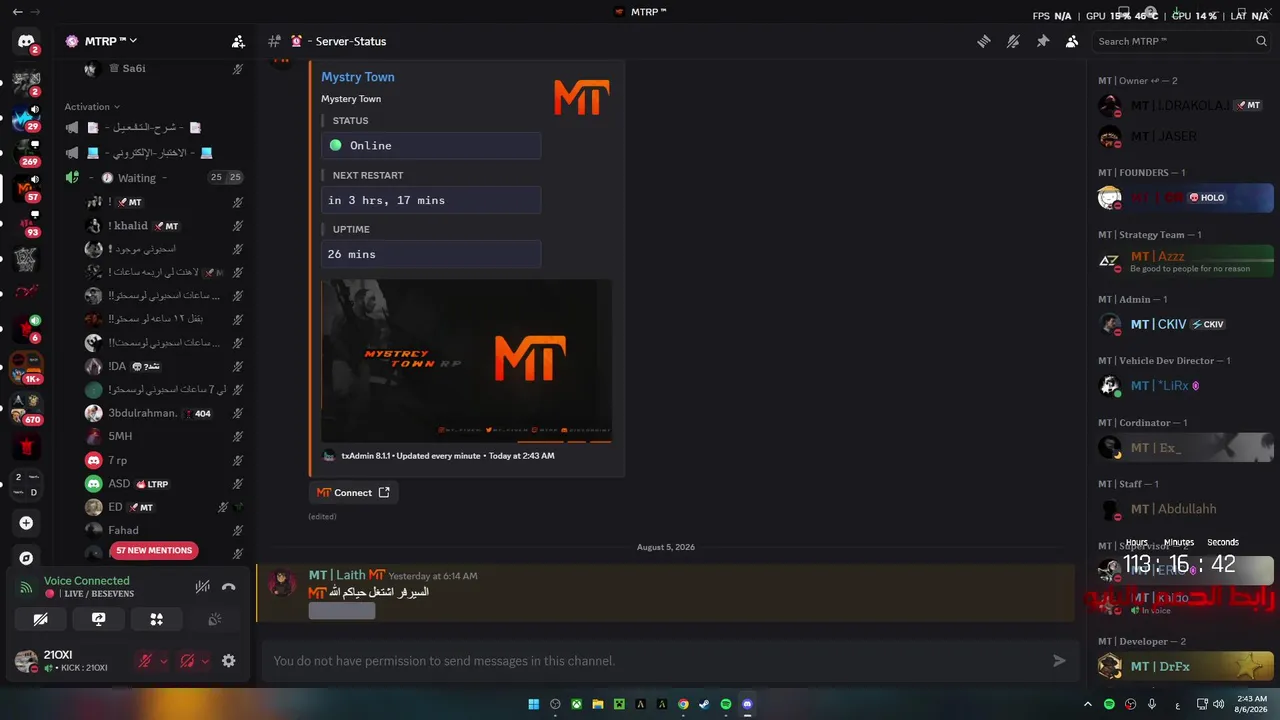Viewport: 1280px width, 720px height.
Task: Select member MT | DrFx in Developer list
Action: [x=1184, y=666]
